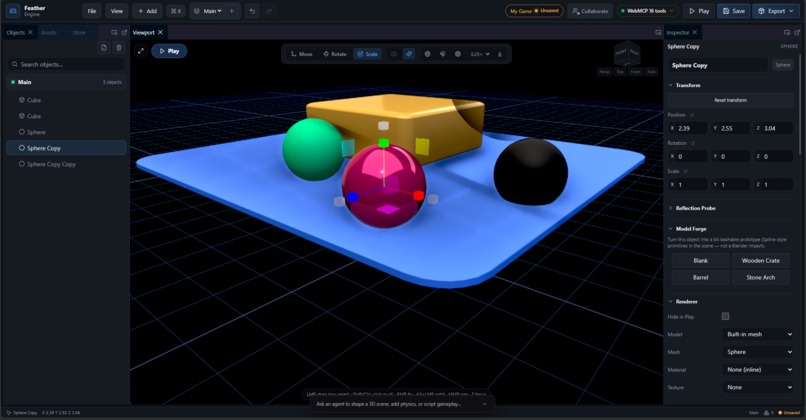Click the third round icon before 0.25x
The height and width of the screenshot is (420, 806).
(x=457, y=54)
